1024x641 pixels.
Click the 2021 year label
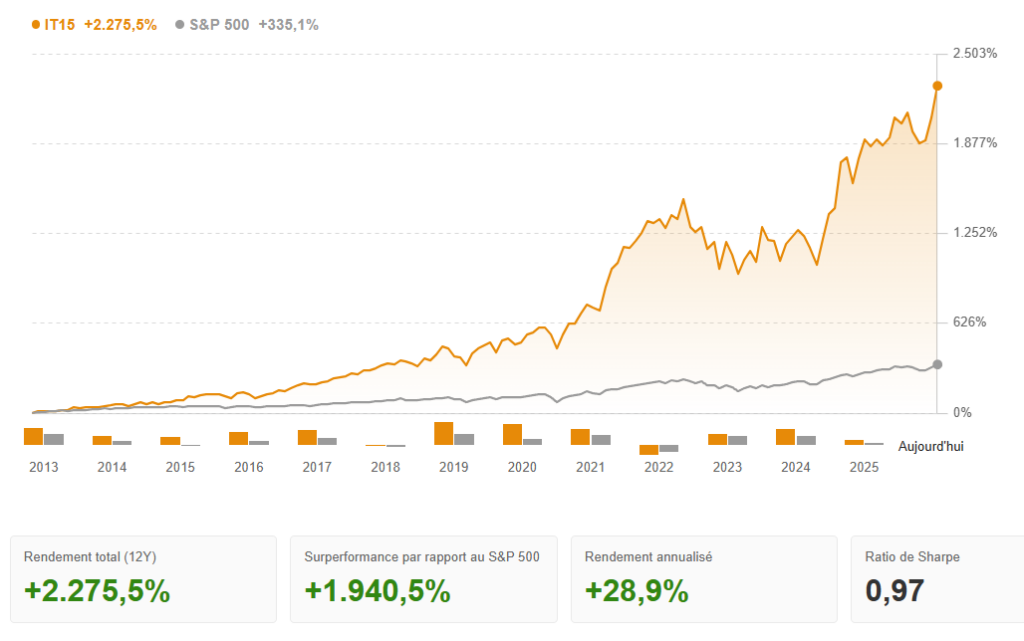coord(590,467)
